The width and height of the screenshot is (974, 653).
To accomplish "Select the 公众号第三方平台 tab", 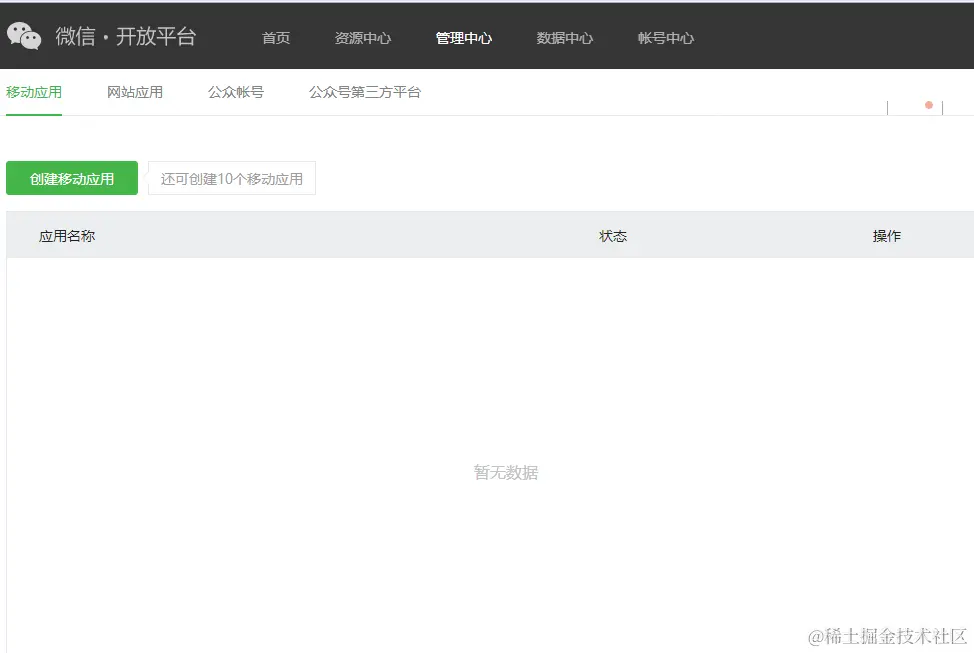I will [364, 91].
